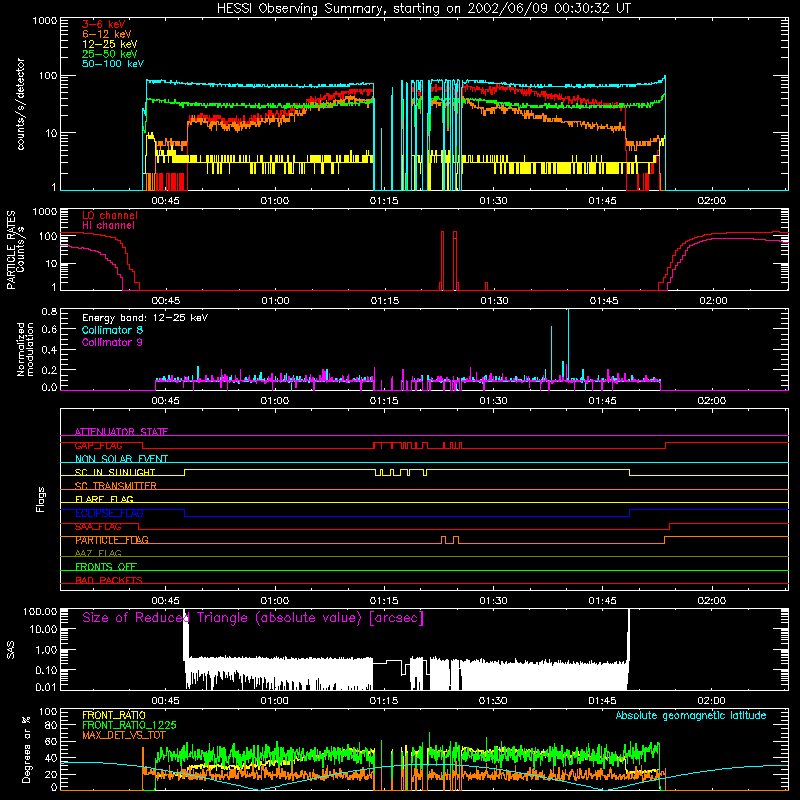Click 02:00 tick under counts plot
The height and width of the screenshot is (800, 800).
(x=712, y=201)
